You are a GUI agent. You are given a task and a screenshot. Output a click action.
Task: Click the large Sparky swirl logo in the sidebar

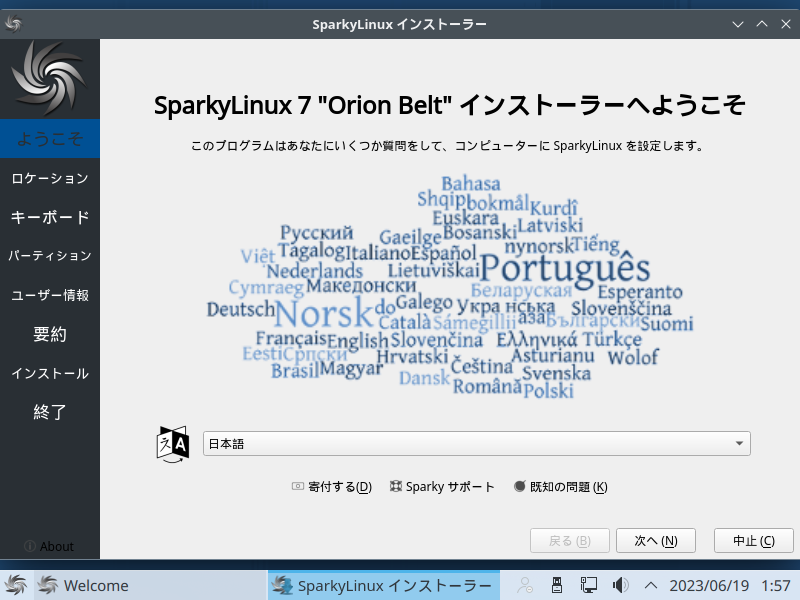pos(49,78)
